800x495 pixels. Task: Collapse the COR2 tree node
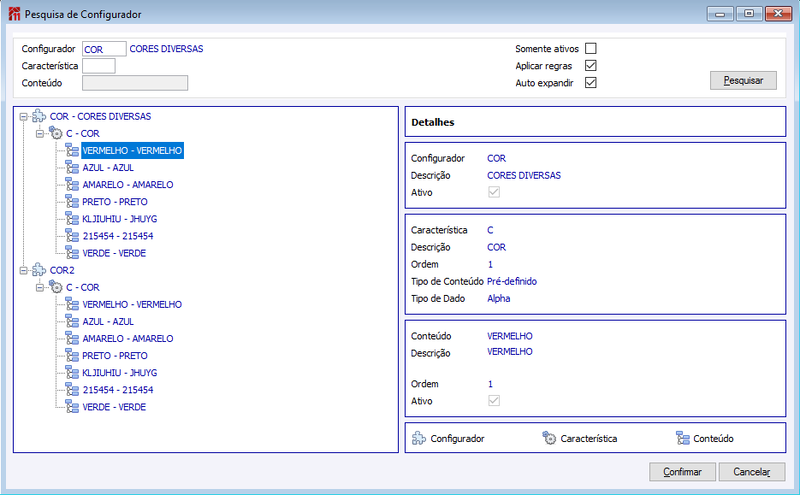point(23,270)
